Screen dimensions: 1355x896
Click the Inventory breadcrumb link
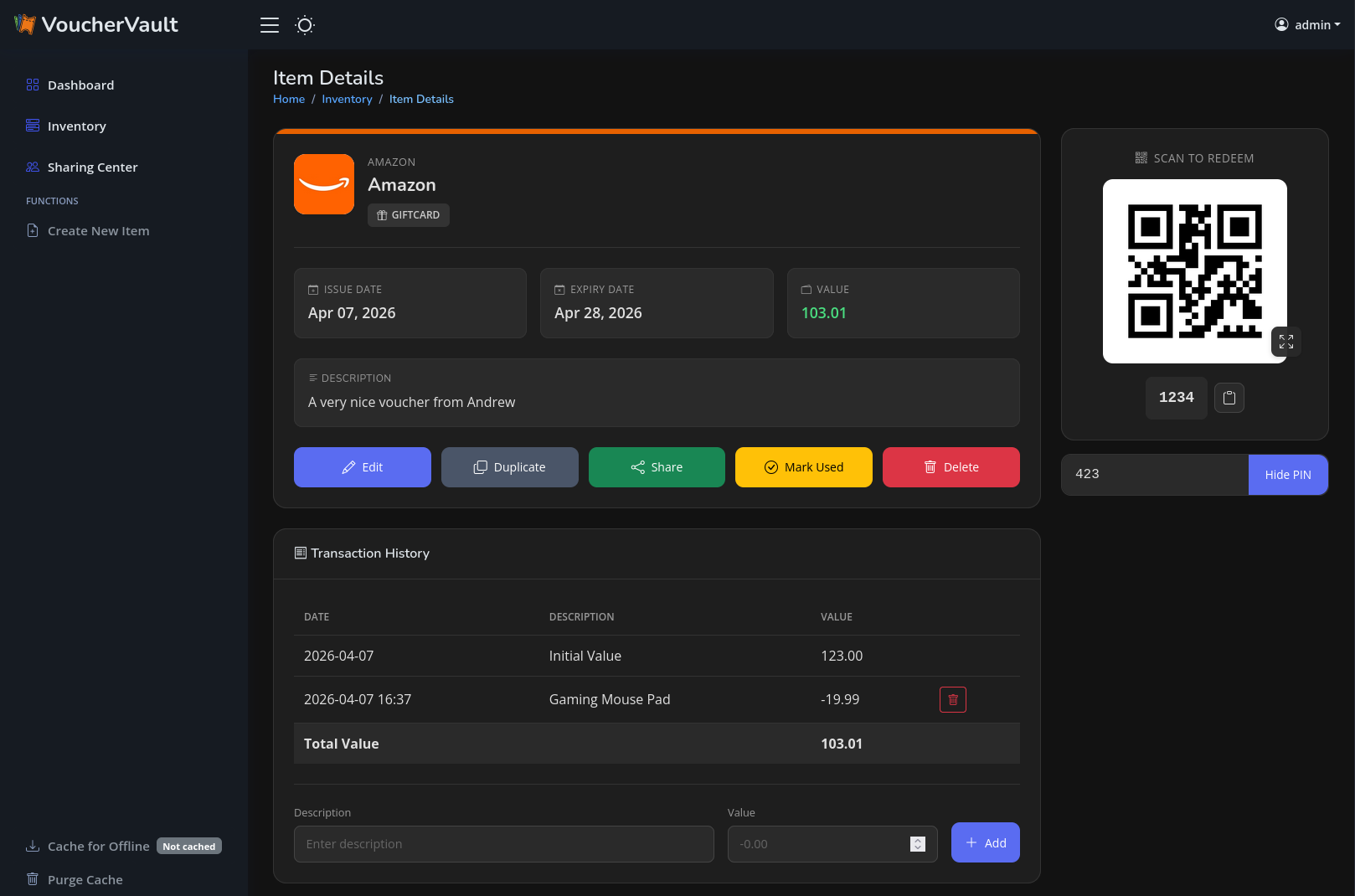(x=347, y=99)
